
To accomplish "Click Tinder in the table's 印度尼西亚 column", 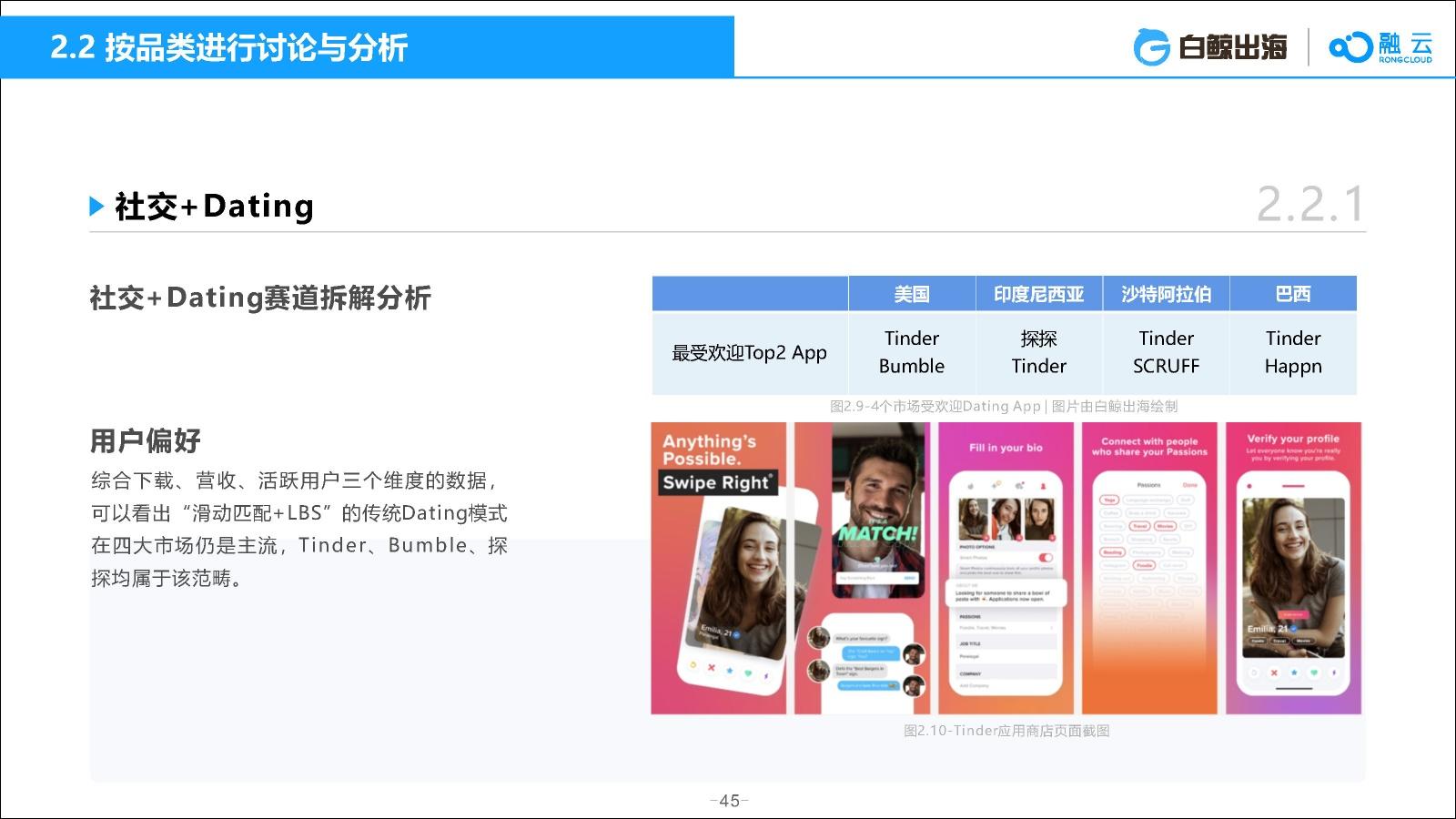I will pyautogui.click(x=1039, y=366).
